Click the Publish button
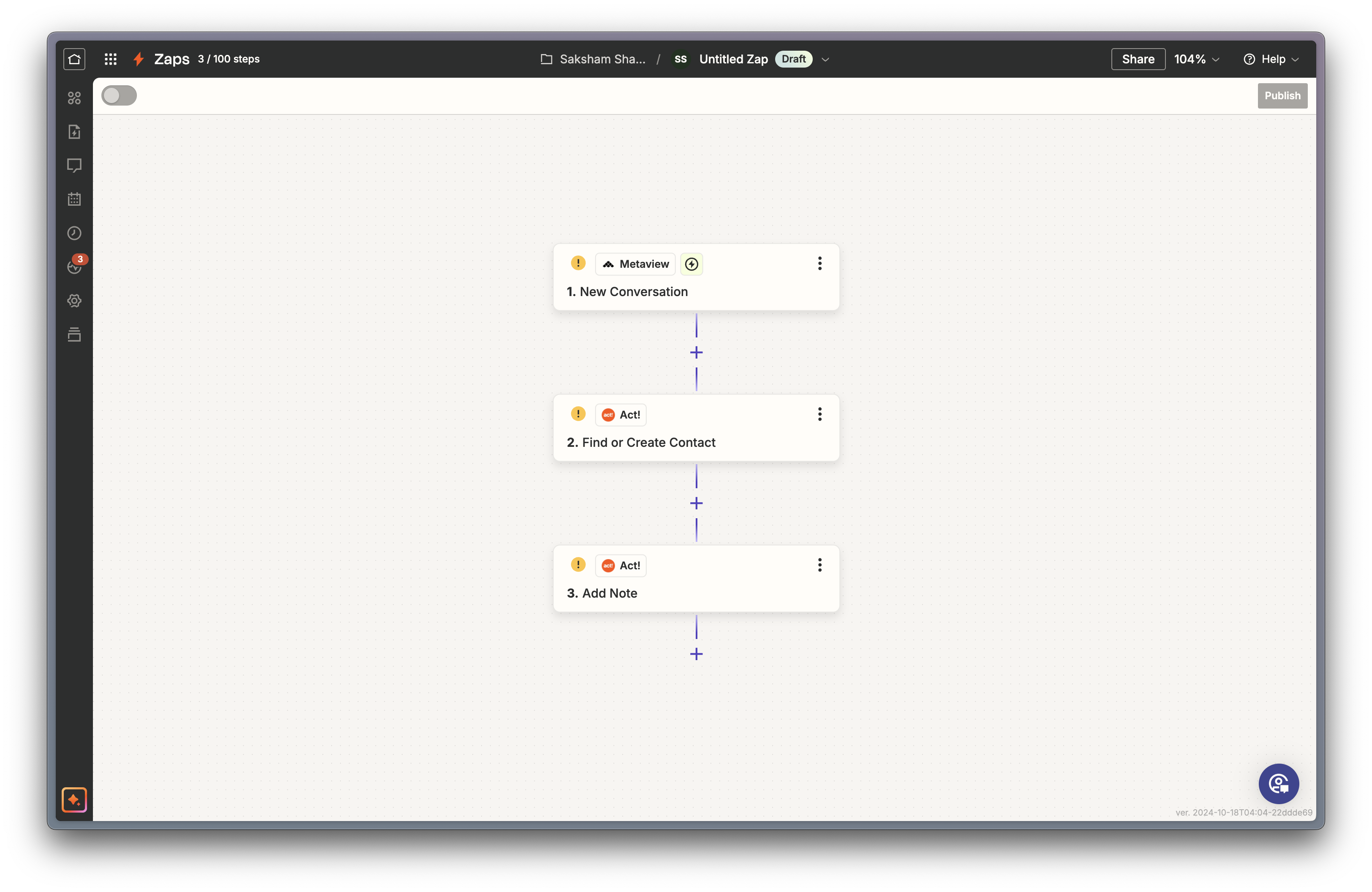Viewport: 1372px width, 892px height. tap(1282, 95)
